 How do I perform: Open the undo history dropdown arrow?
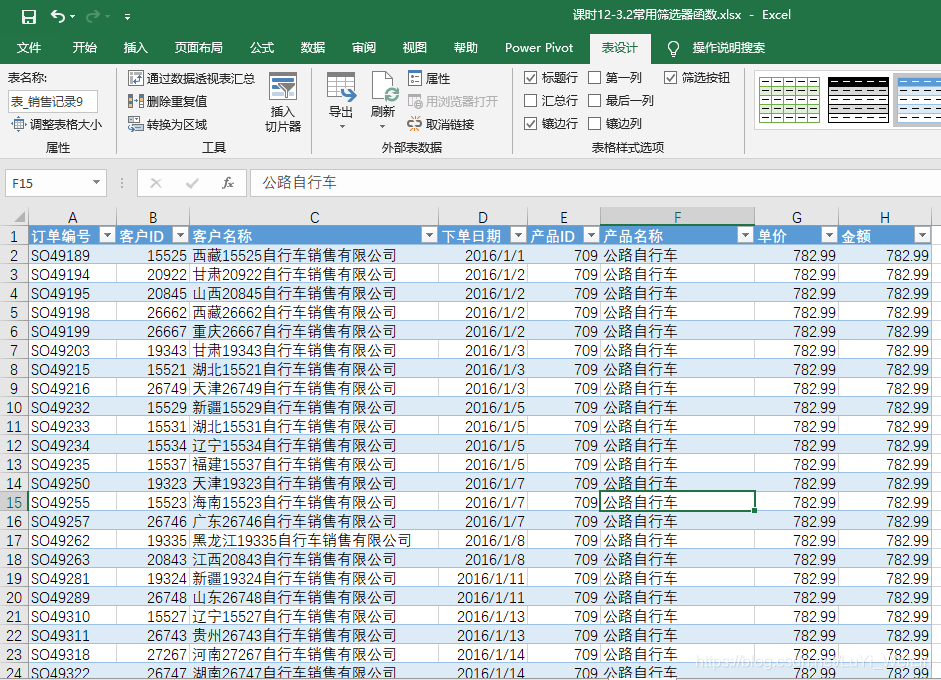click(73, 17)
